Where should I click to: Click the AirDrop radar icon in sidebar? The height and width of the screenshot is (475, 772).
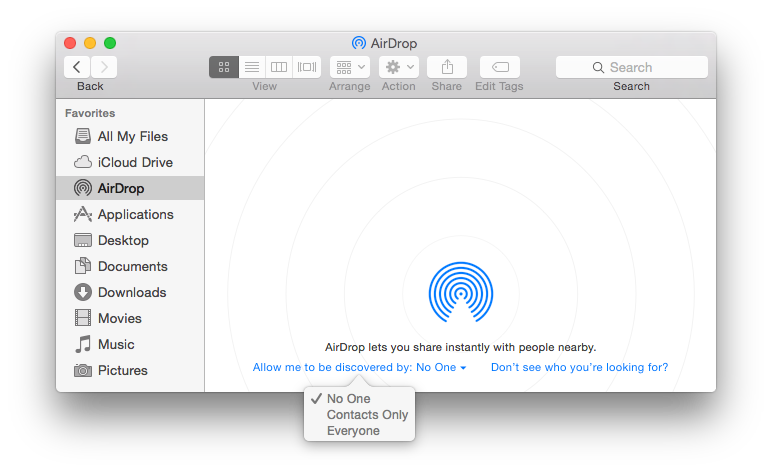[83, 188]
